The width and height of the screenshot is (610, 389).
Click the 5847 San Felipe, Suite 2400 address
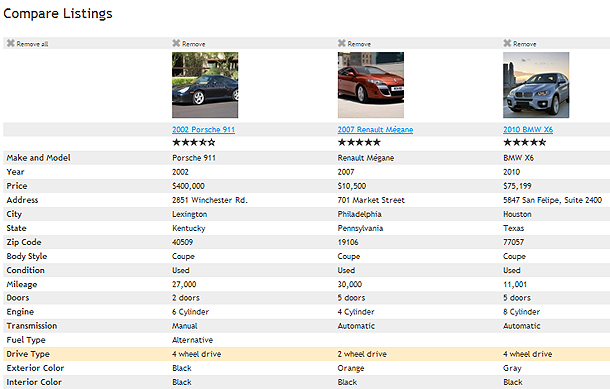coord(552,200)
